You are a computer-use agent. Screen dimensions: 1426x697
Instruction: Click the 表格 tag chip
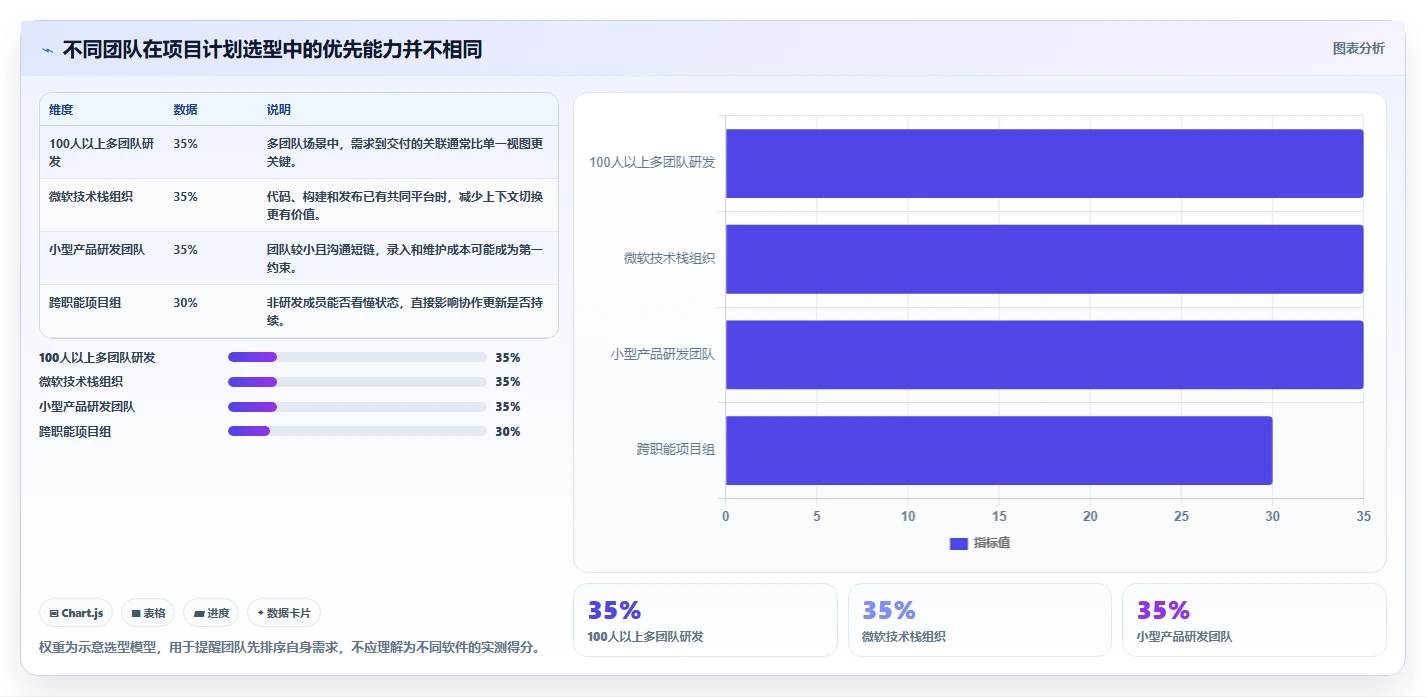[148, 613]
